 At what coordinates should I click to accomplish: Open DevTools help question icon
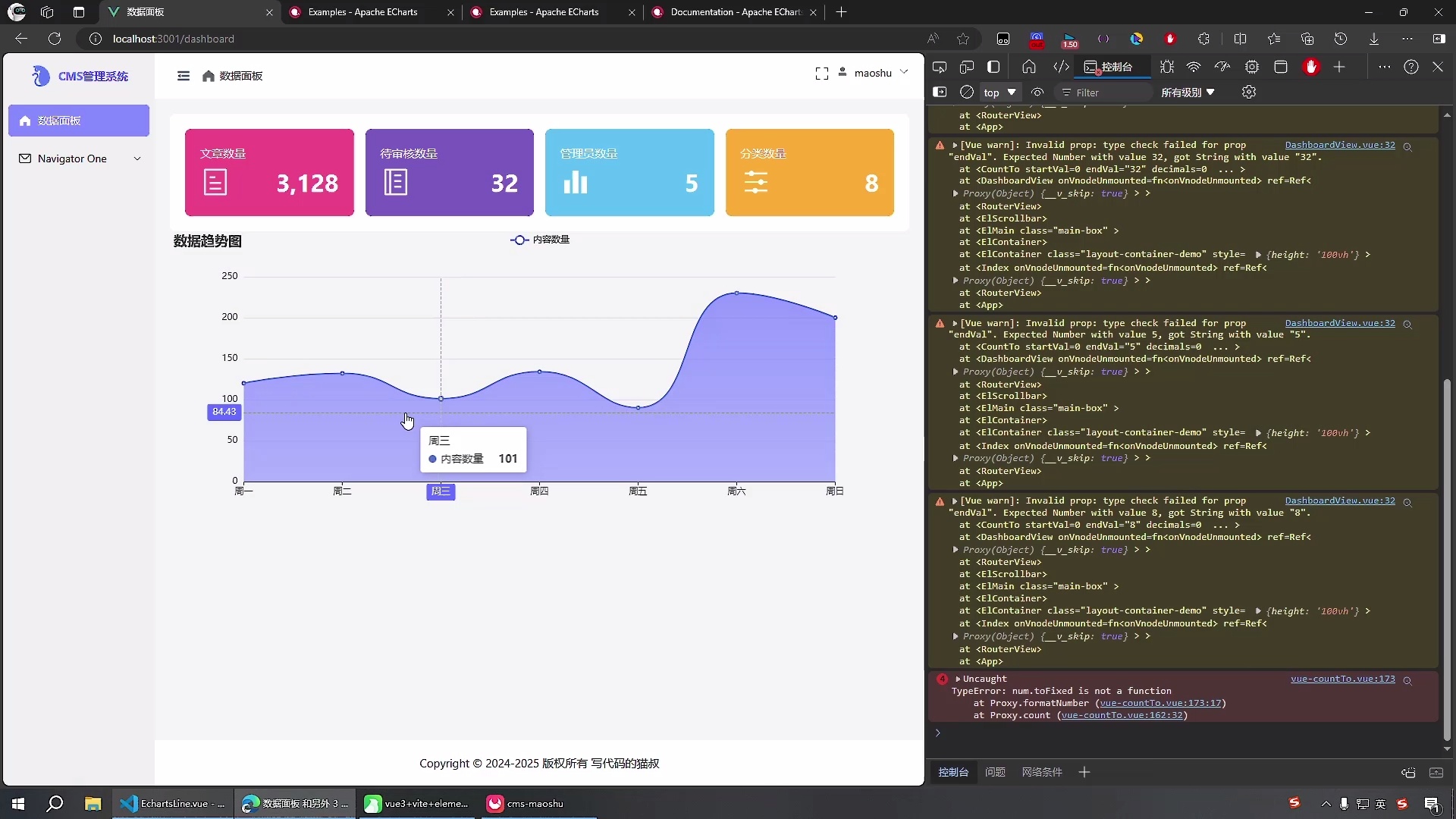[x=1411, y=67]
